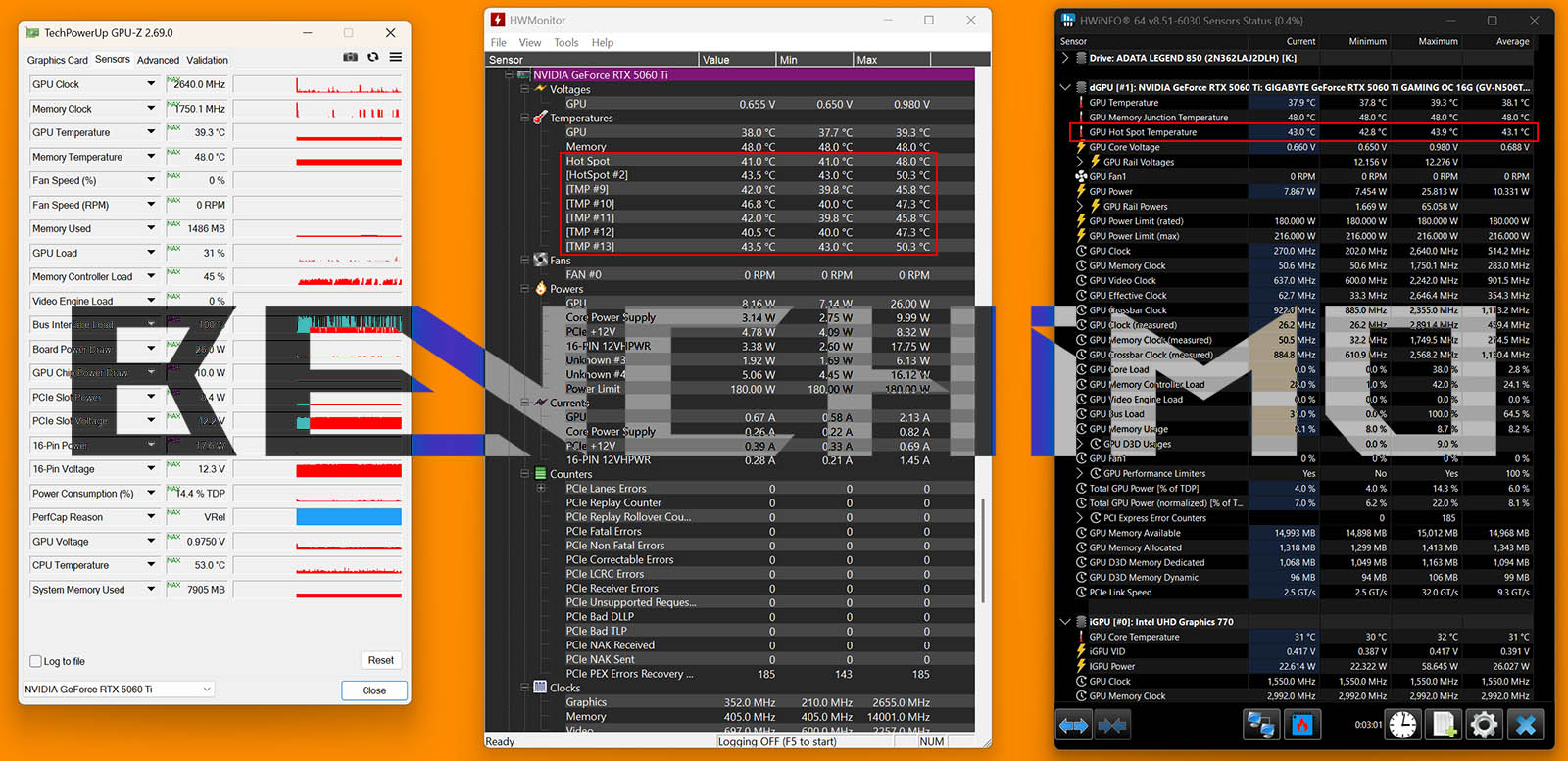This screenshot has width=1568, height=761.
Task: Click HWiNFO collapse columns arrows icon
Action: [x=1112, y=726]
